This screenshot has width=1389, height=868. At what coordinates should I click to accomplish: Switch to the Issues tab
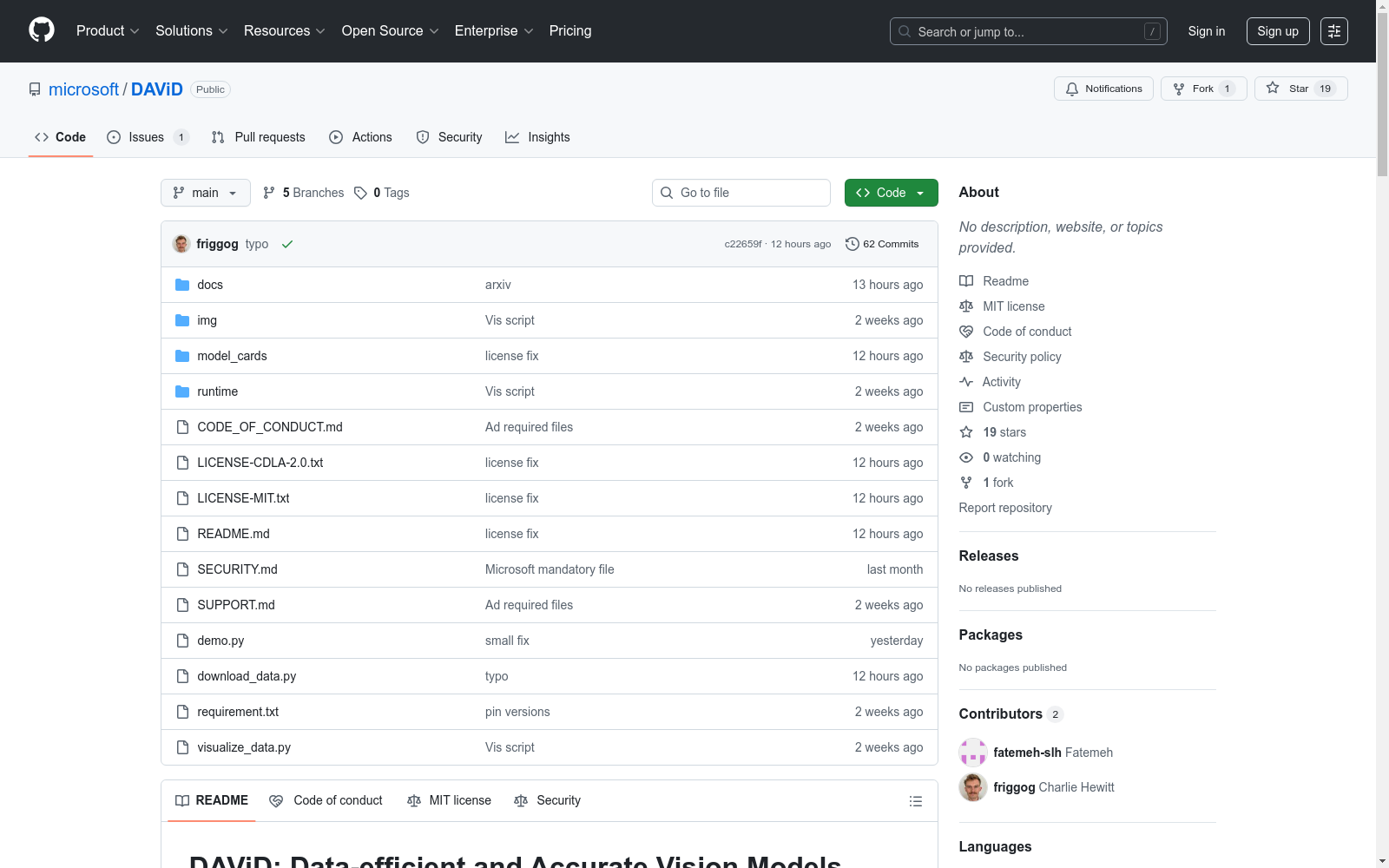point(148,137)
